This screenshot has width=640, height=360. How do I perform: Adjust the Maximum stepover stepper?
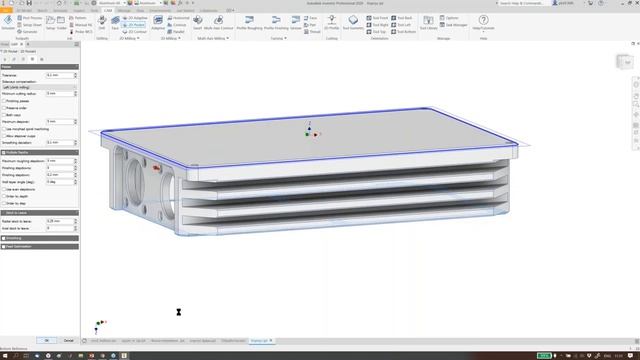click(x=75, y=122)
